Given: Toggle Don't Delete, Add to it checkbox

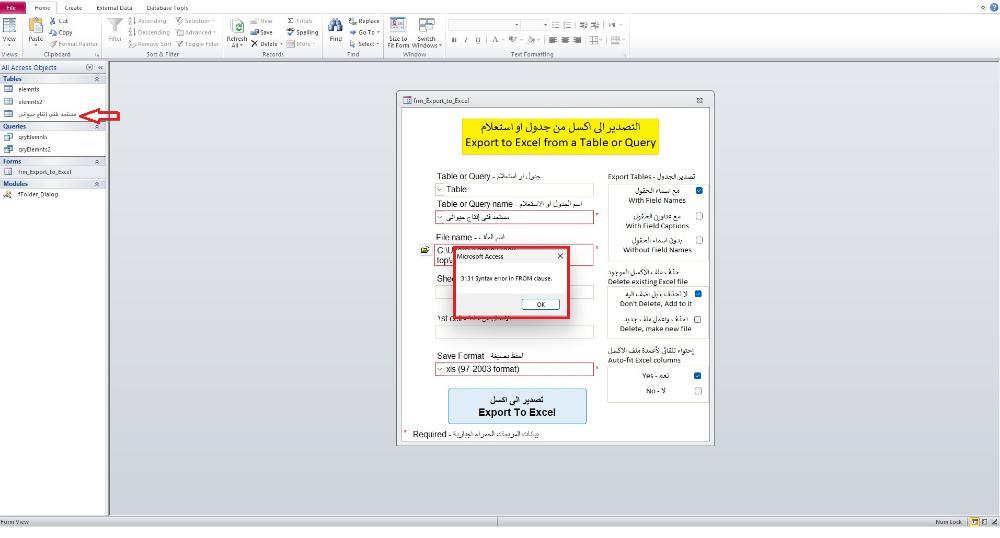Looking at the screenshot, I should click(698, 294).
